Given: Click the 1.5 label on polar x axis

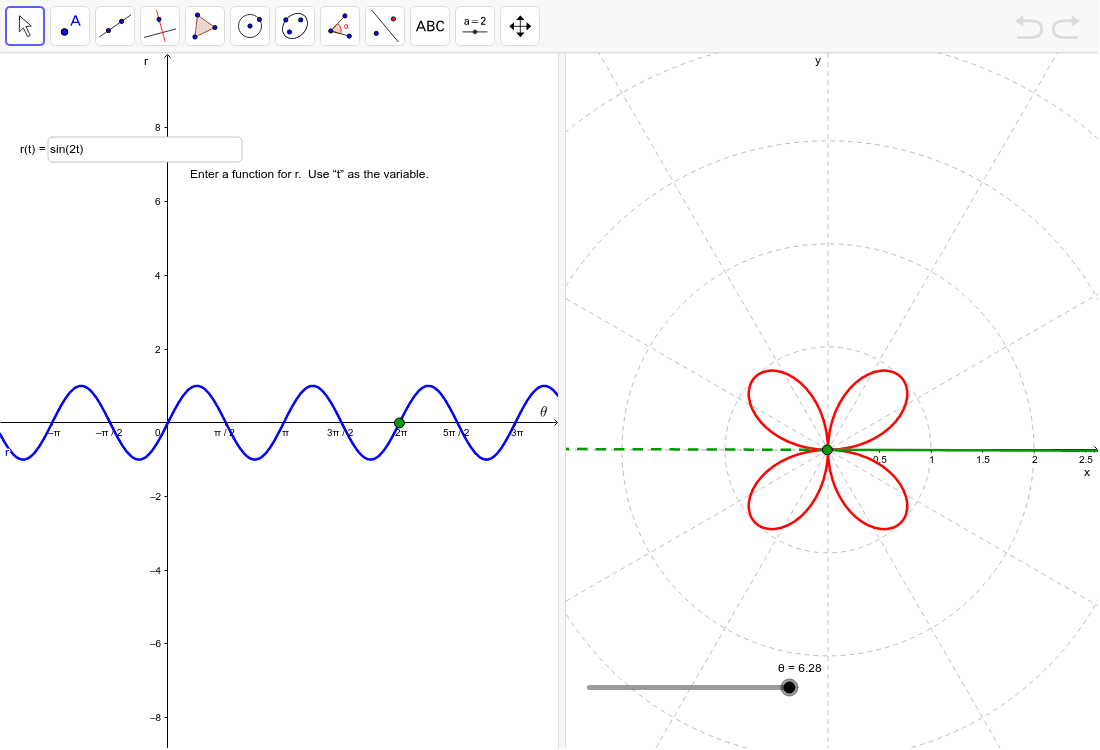Looking at the screenshot, I should 983,460.
